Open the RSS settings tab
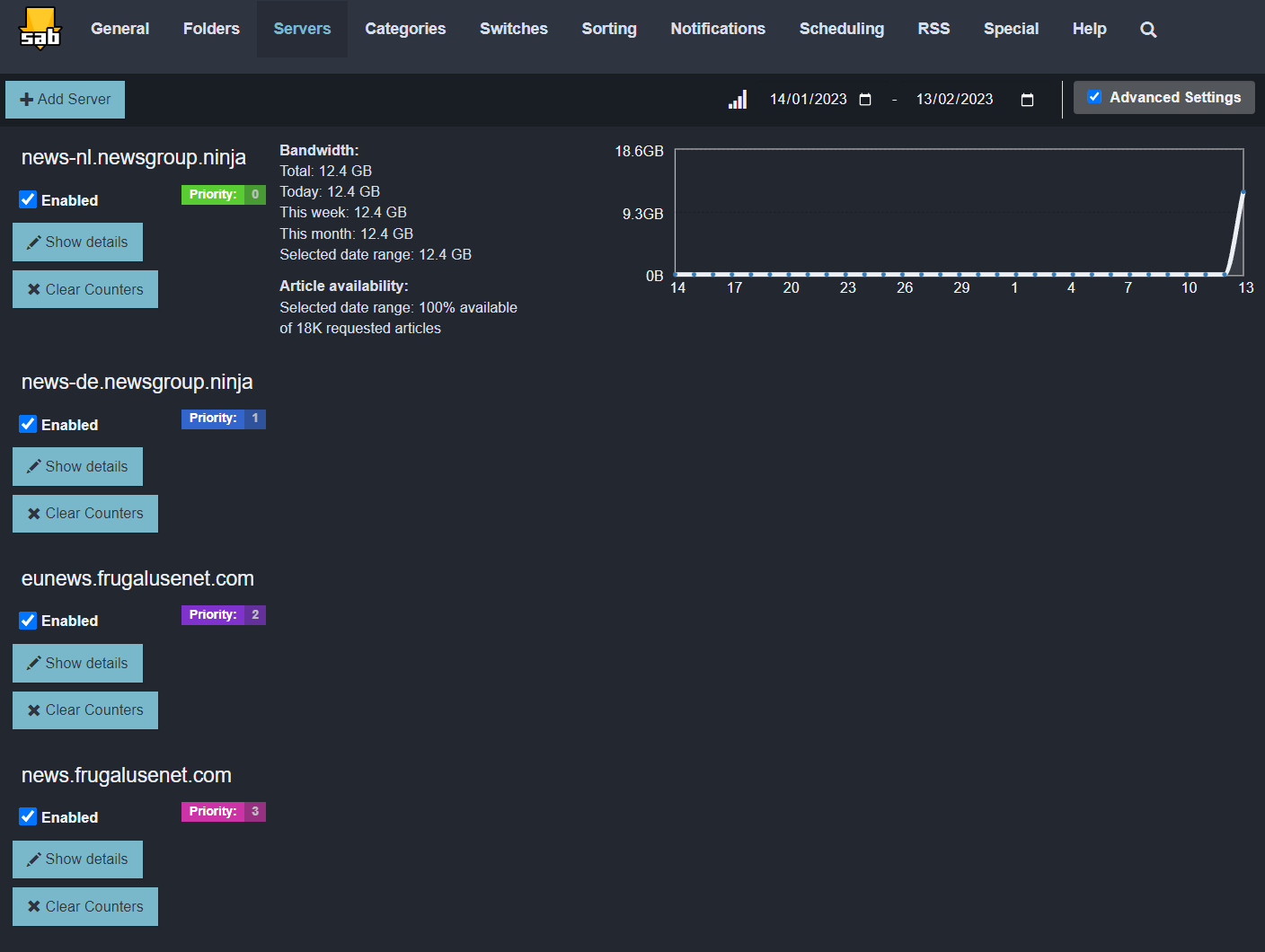Image resolution: width=1265 pixels, height=952 pixels. point(933,29)
